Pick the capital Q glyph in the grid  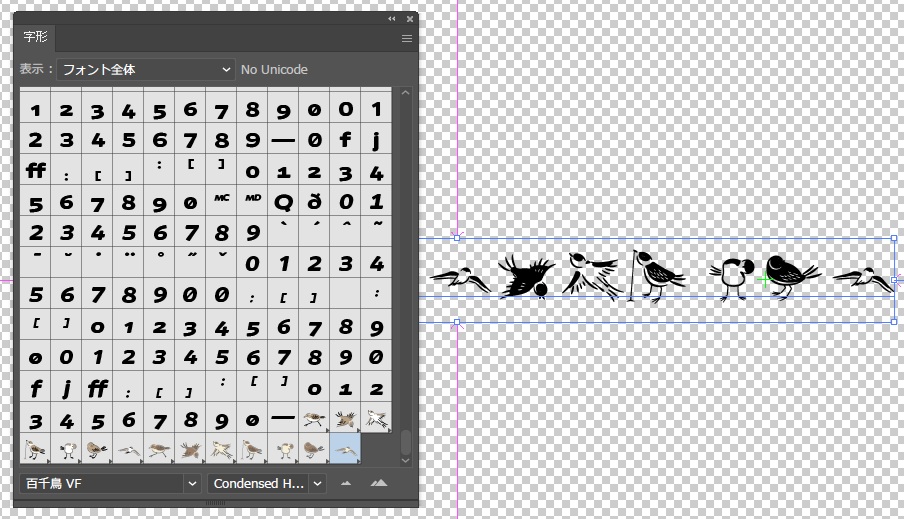(283, 201)
